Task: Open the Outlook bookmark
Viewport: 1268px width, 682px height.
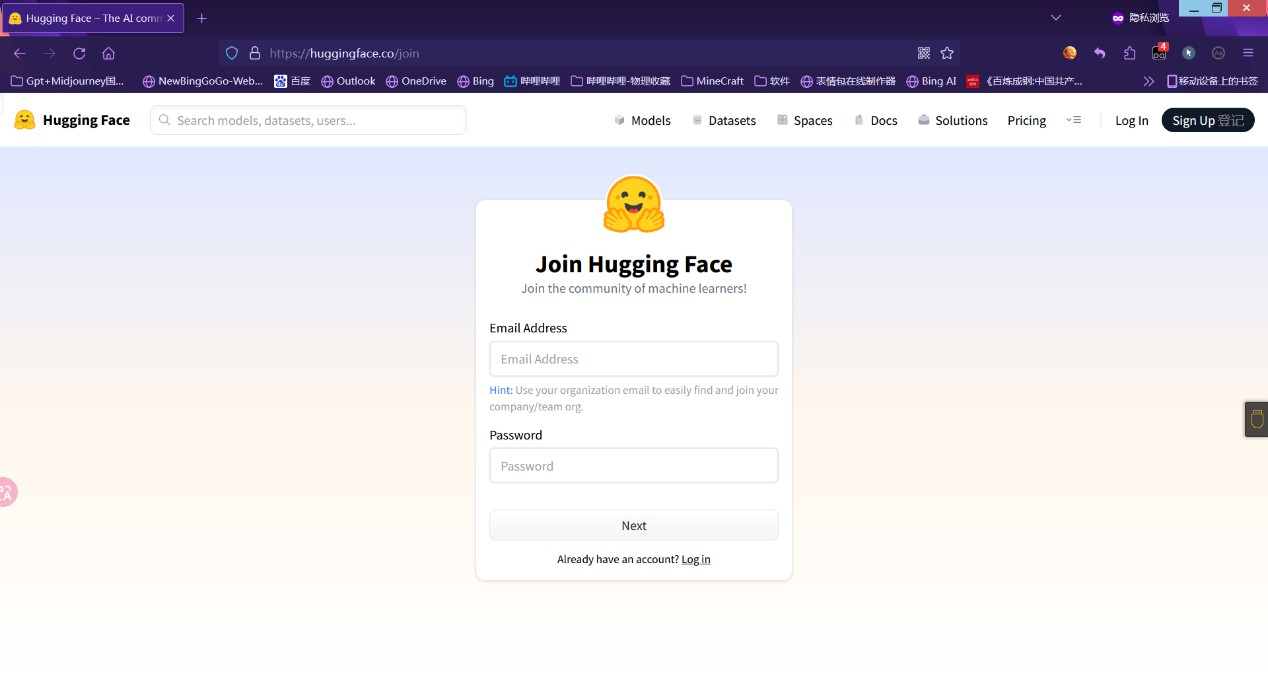Action: coord(348,81)
